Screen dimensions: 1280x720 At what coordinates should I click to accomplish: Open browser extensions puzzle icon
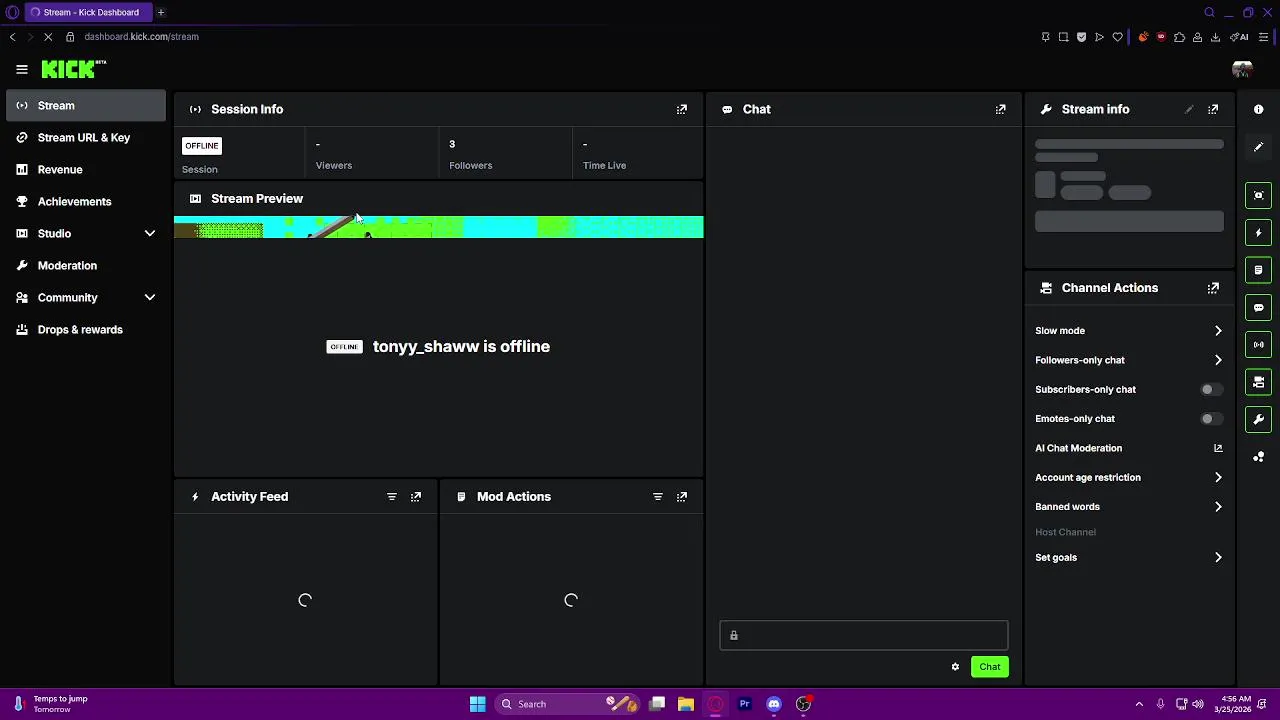1180,37
